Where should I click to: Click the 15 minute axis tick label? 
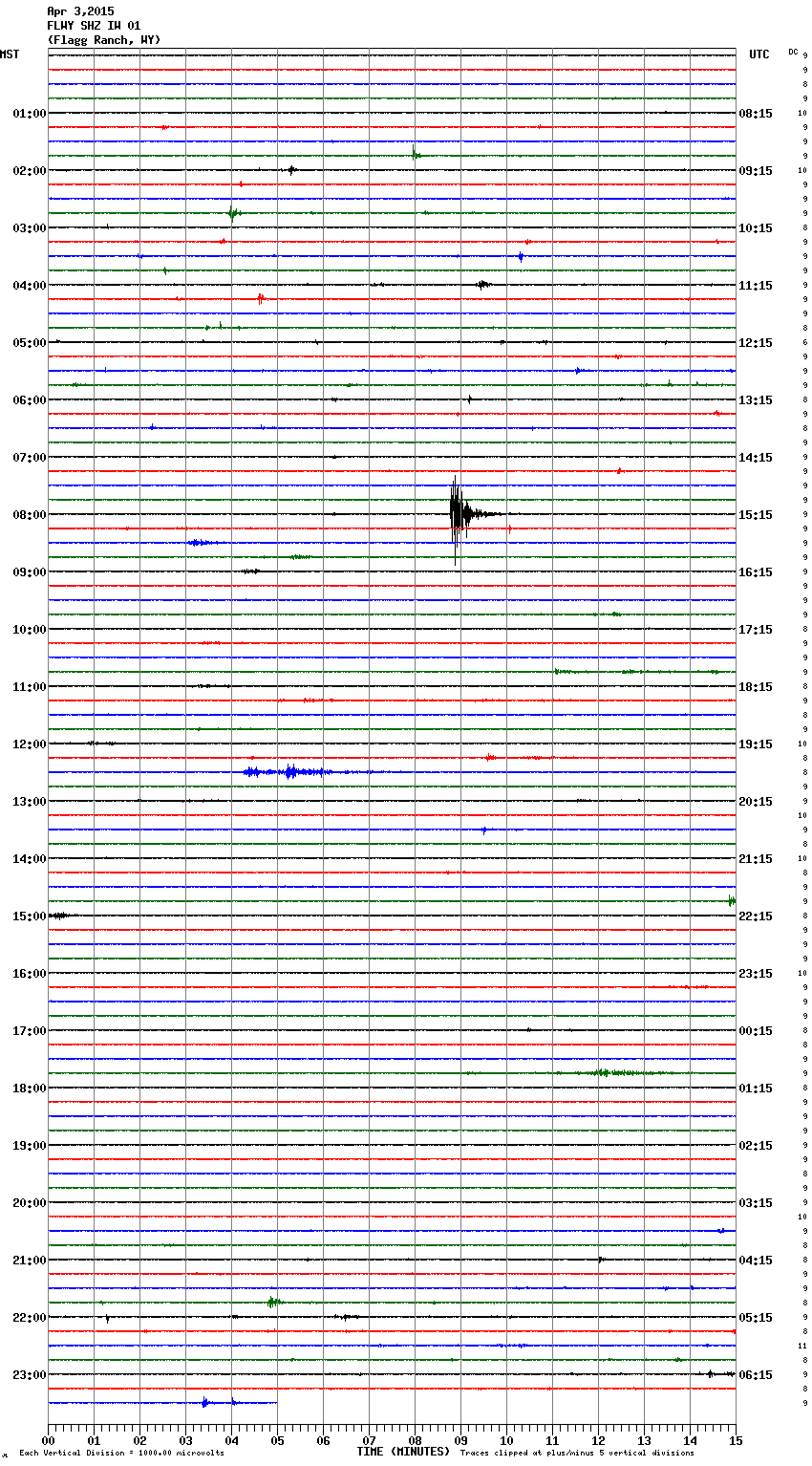pos(736,1440)
